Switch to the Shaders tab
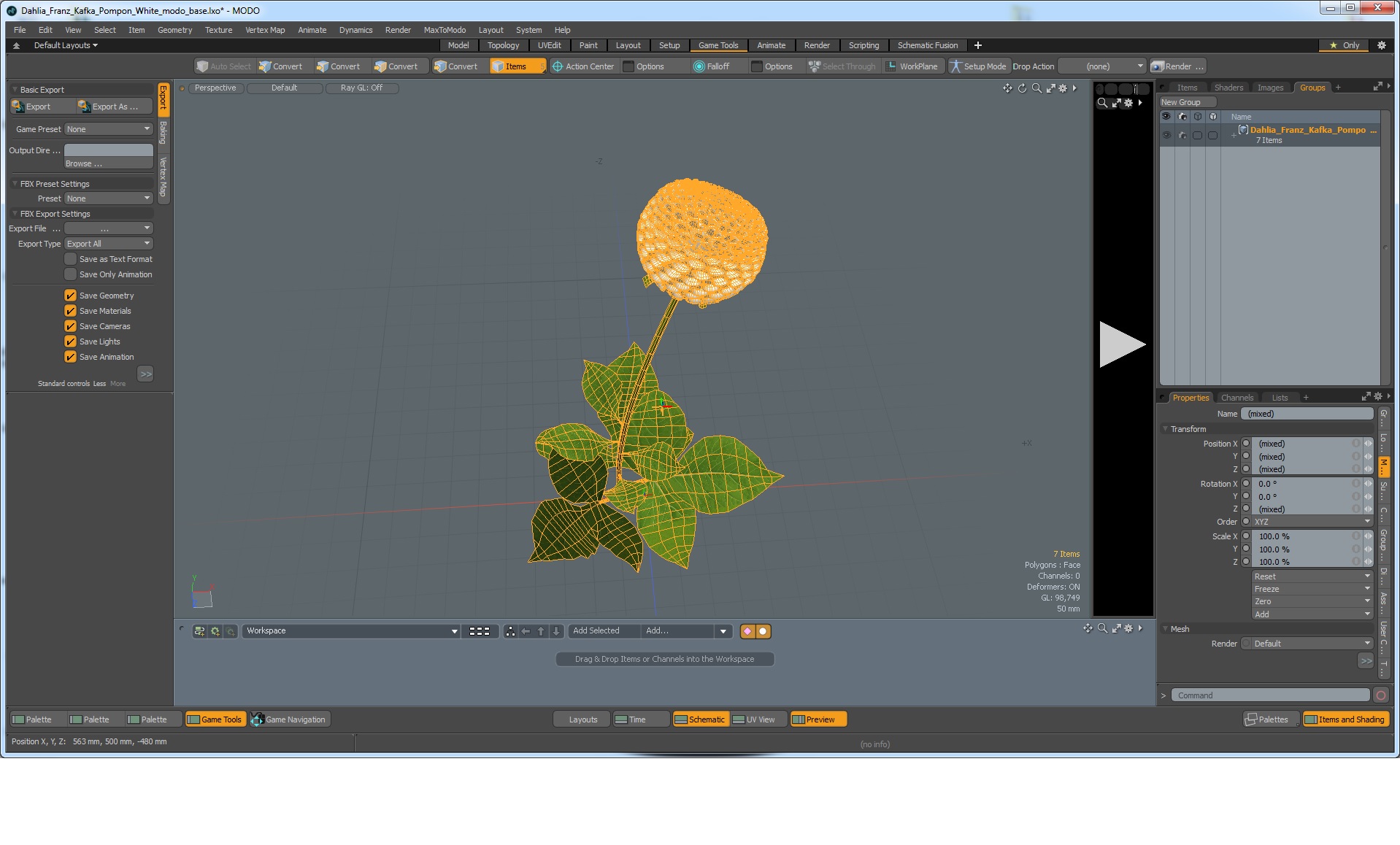This screenshot has width=1400, height=845. (x=1228, y=88)
